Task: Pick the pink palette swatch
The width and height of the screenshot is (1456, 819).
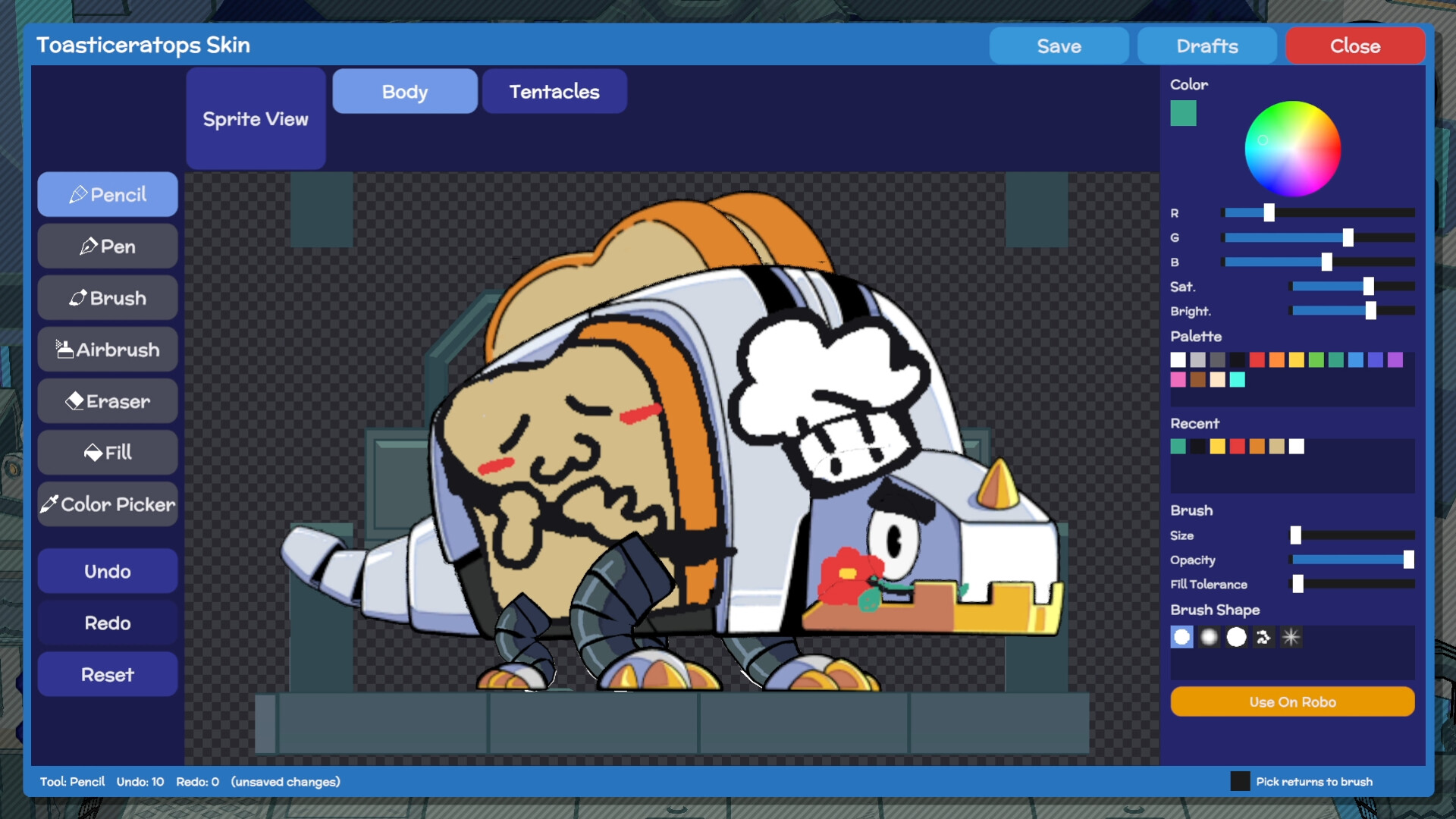Action: click(1178, 379)
